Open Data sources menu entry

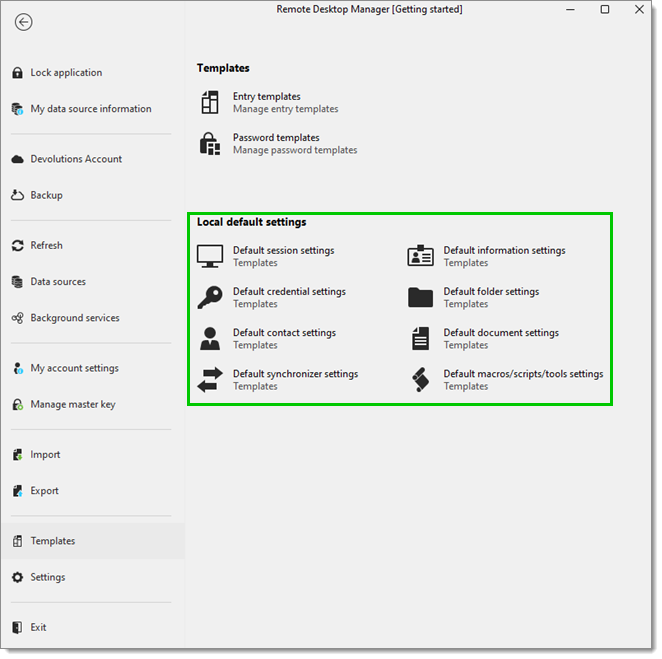(x=92, y=282)
